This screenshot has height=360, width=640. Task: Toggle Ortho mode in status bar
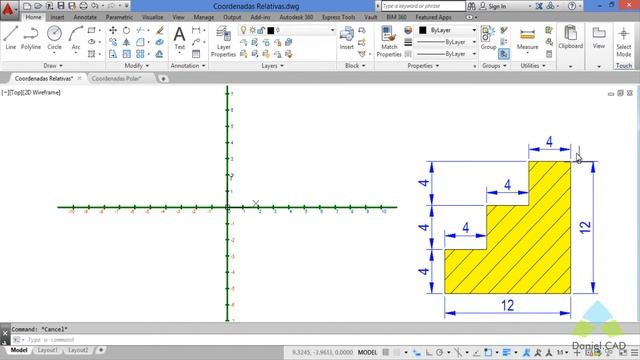click(429, 352)
